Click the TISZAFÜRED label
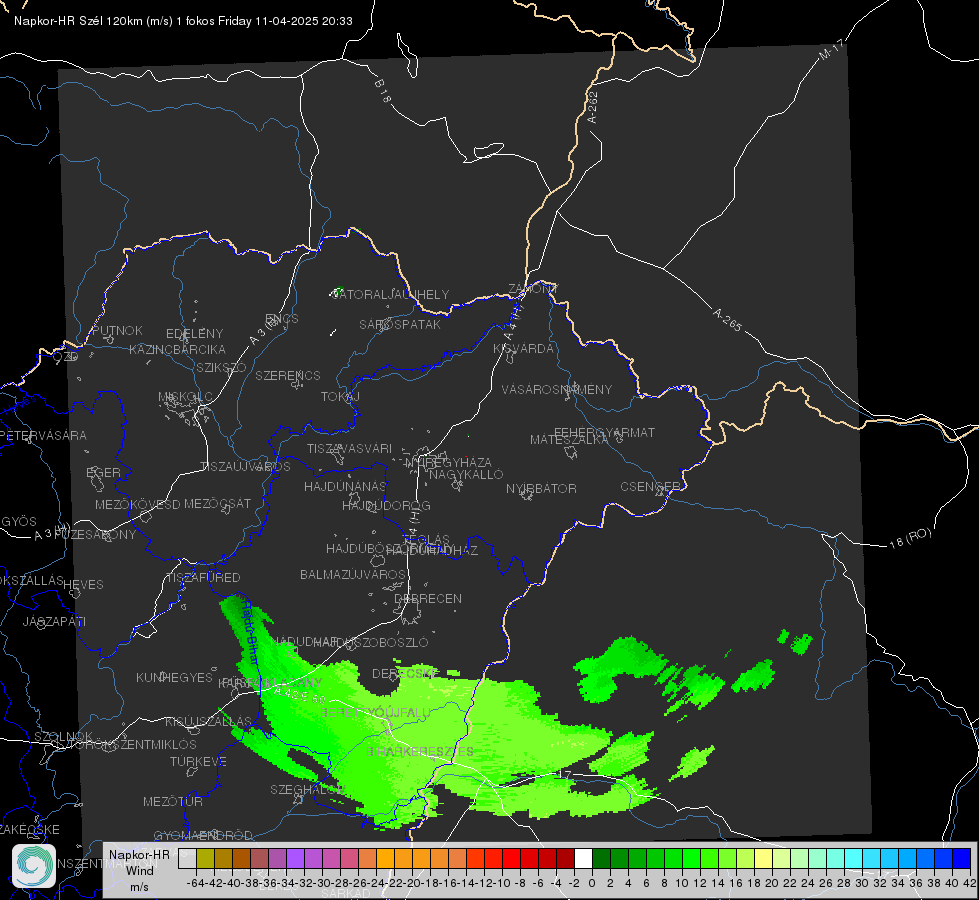The width and height of the screenshot is (979, 900). [203, 577]
